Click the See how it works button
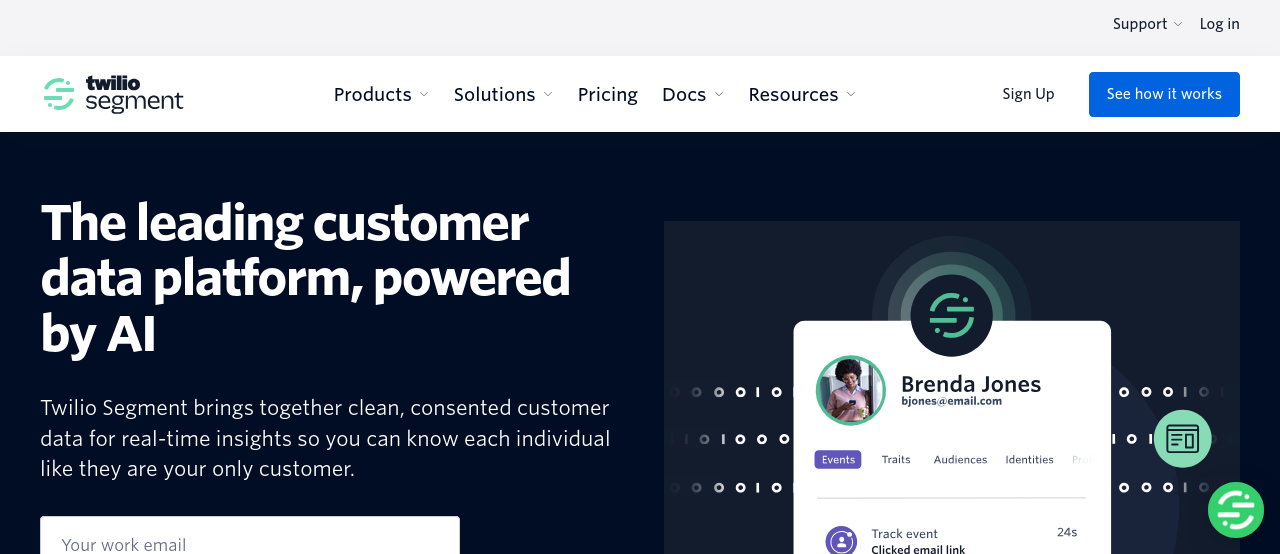 click(1164, 94)
